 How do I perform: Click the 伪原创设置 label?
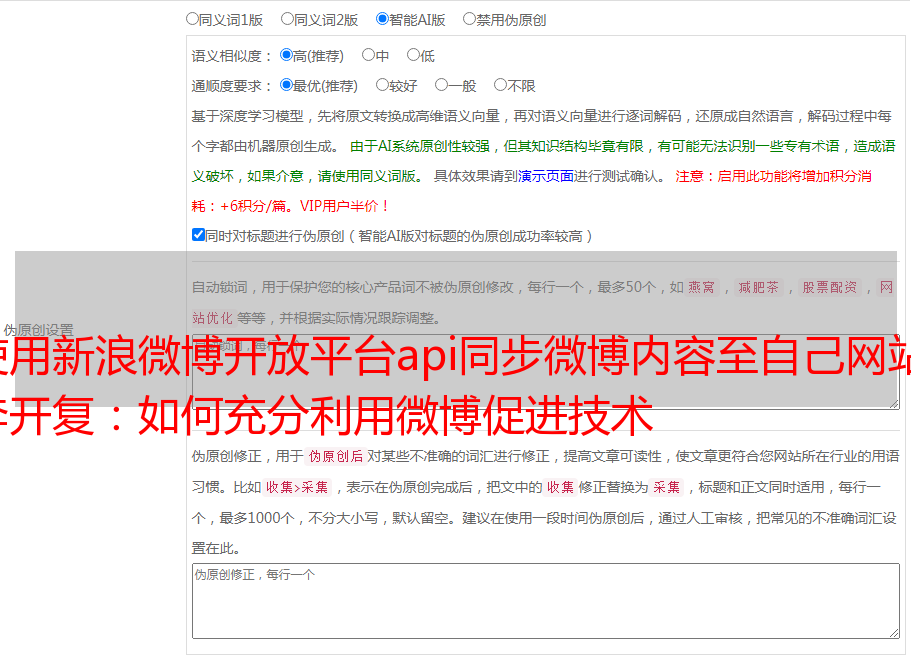[38, 330]
